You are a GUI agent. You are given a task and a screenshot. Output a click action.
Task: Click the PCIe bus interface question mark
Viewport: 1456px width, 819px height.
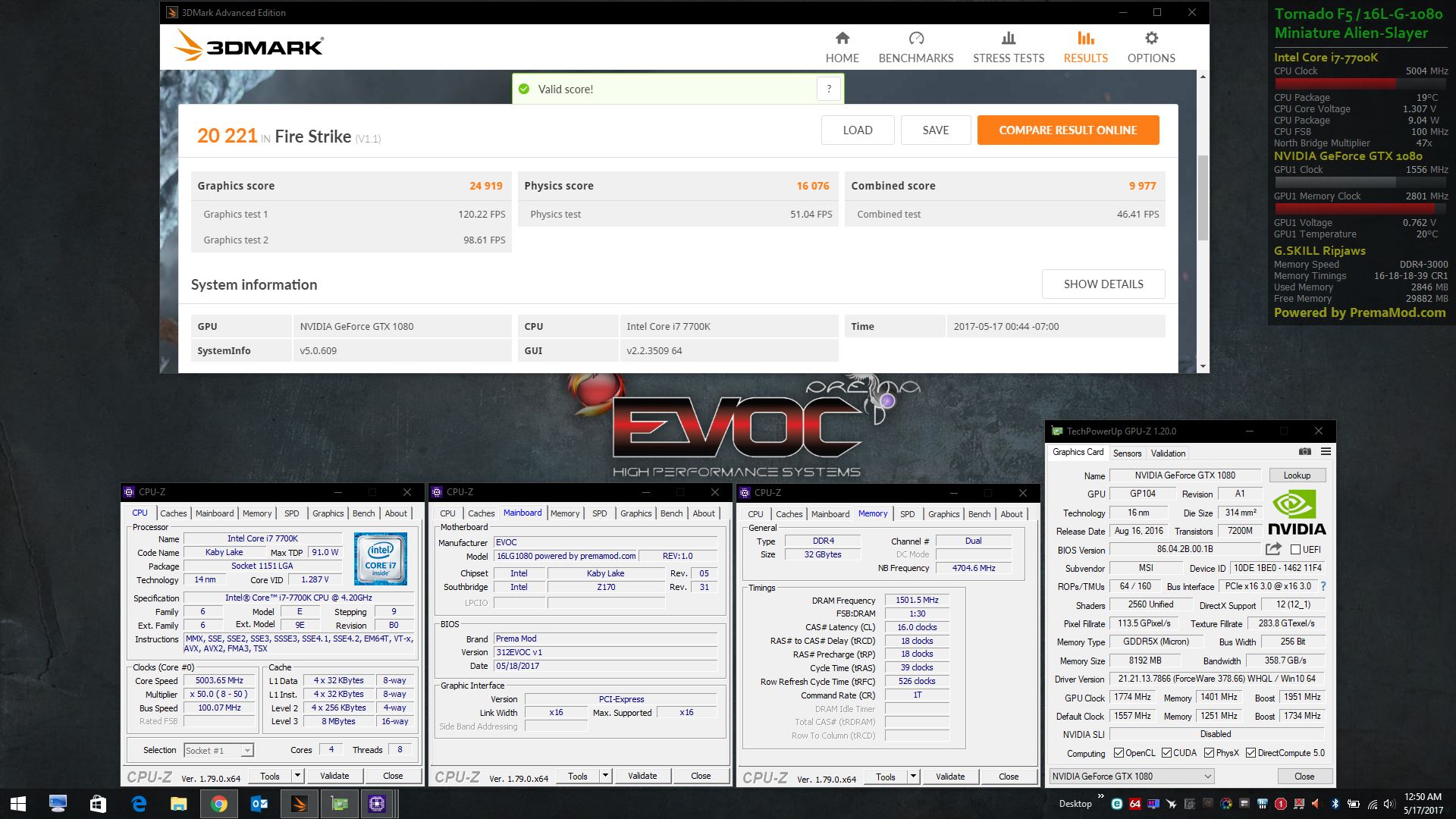pyautogui.click(x=1323, y=586)
